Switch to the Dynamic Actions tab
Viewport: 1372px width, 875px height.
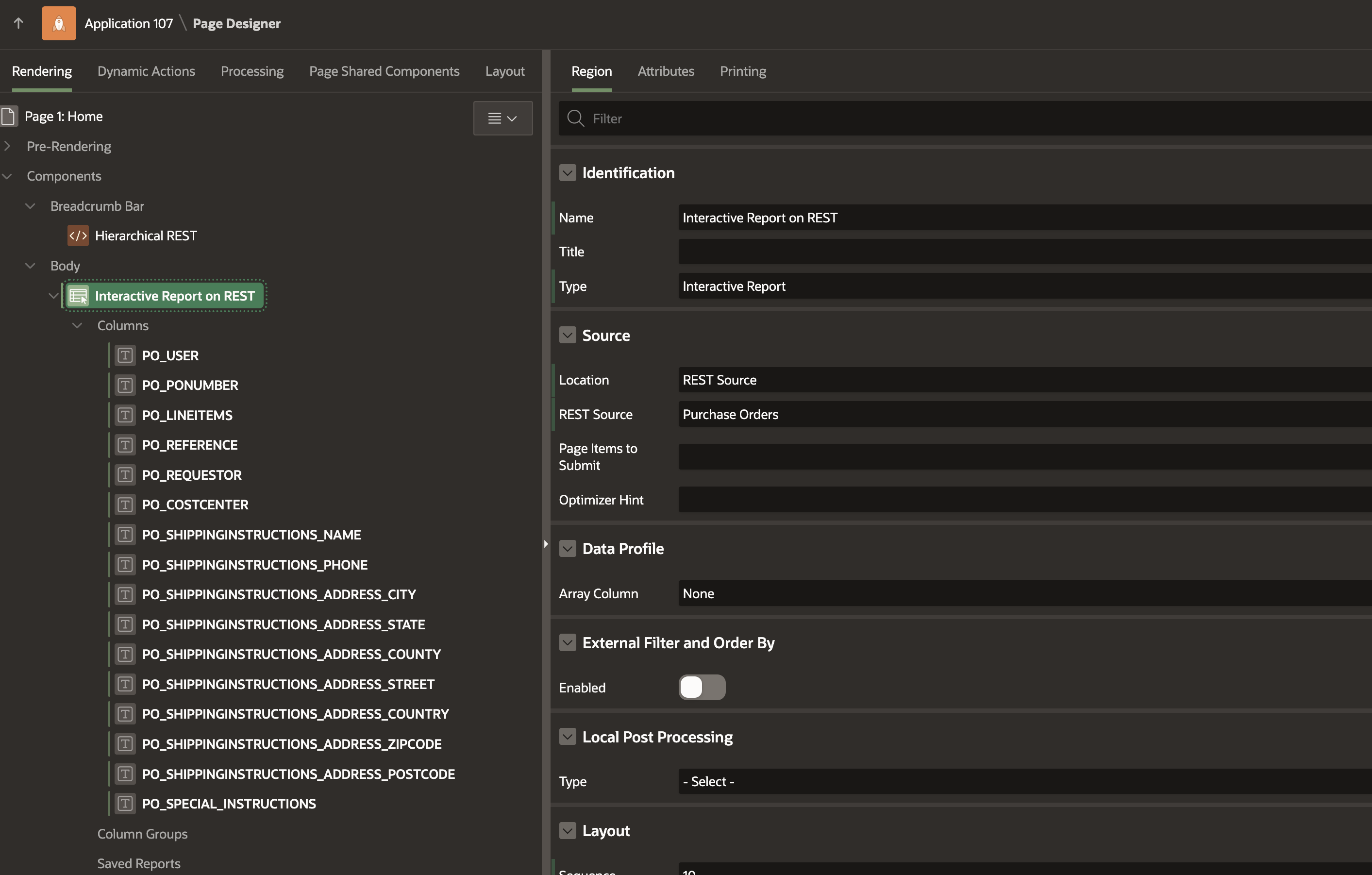146,71
